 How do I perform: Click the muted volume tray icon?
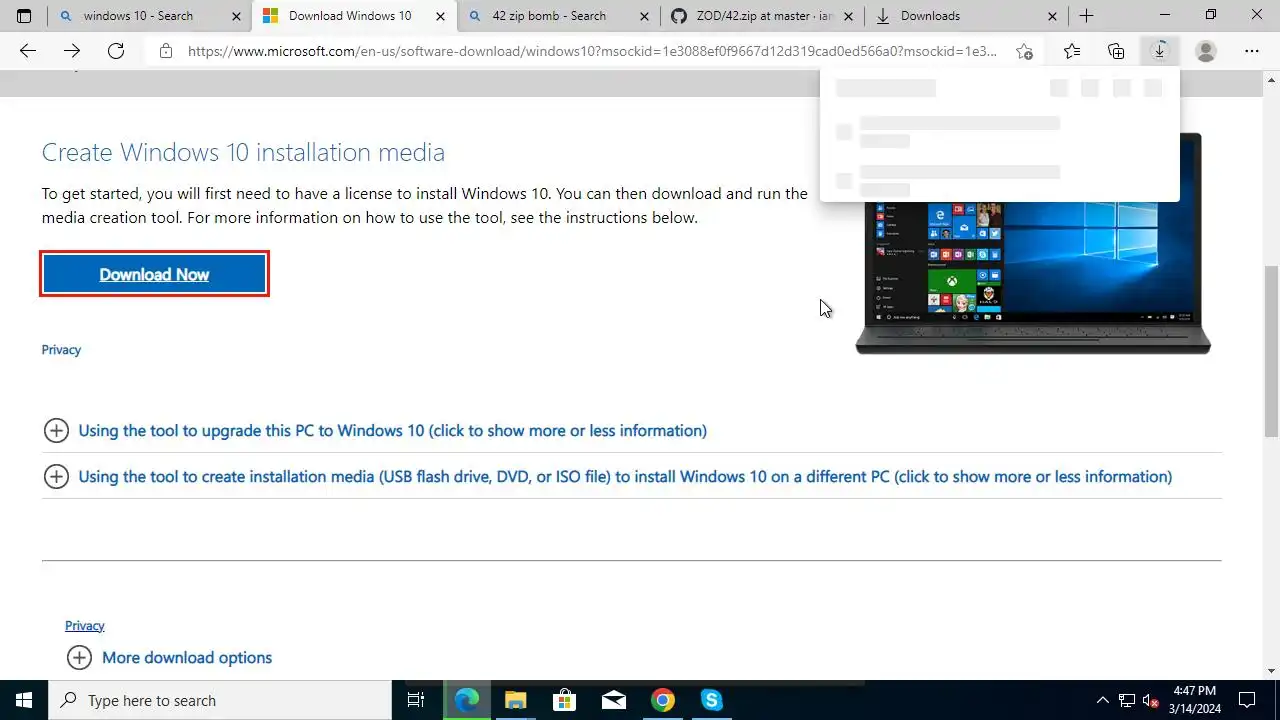tap(1151, 700)
